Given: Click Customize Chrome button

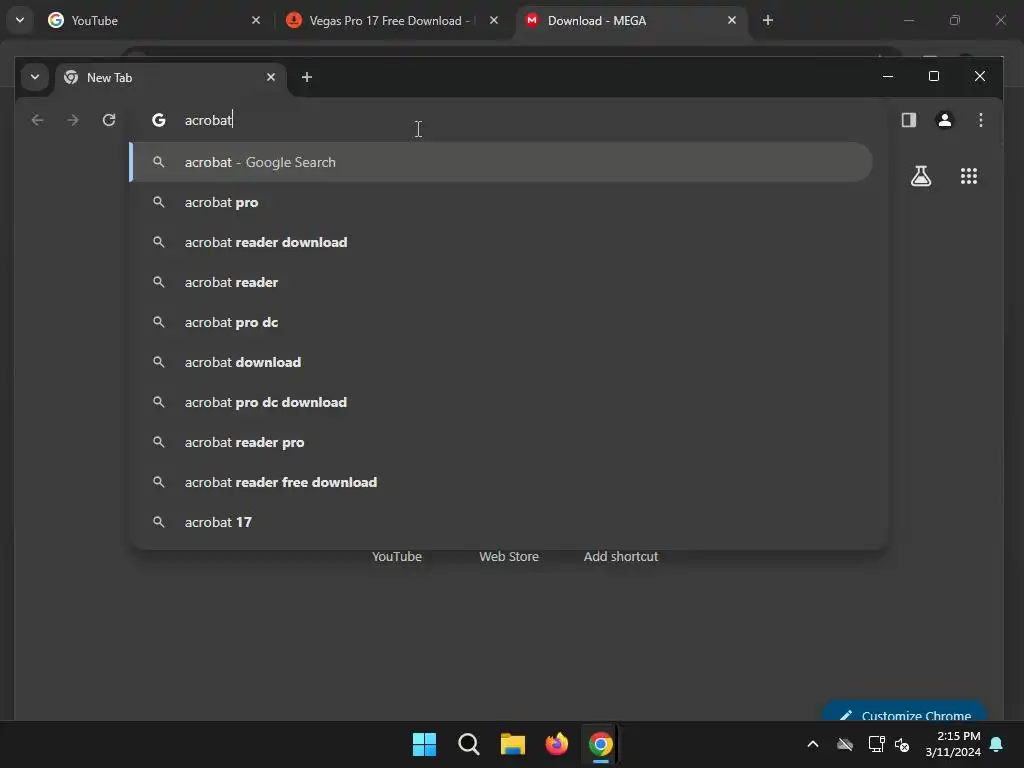Looking at the screenshot, I should click(x=904, y=713).
